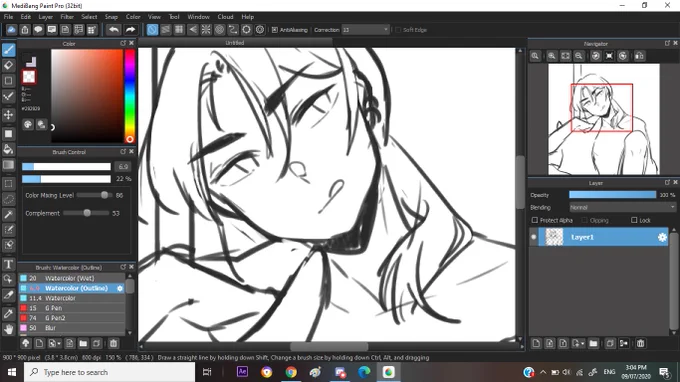680x382 pixels.
Task: Click Zoom Out in Navigator
Action: [579, 56]
